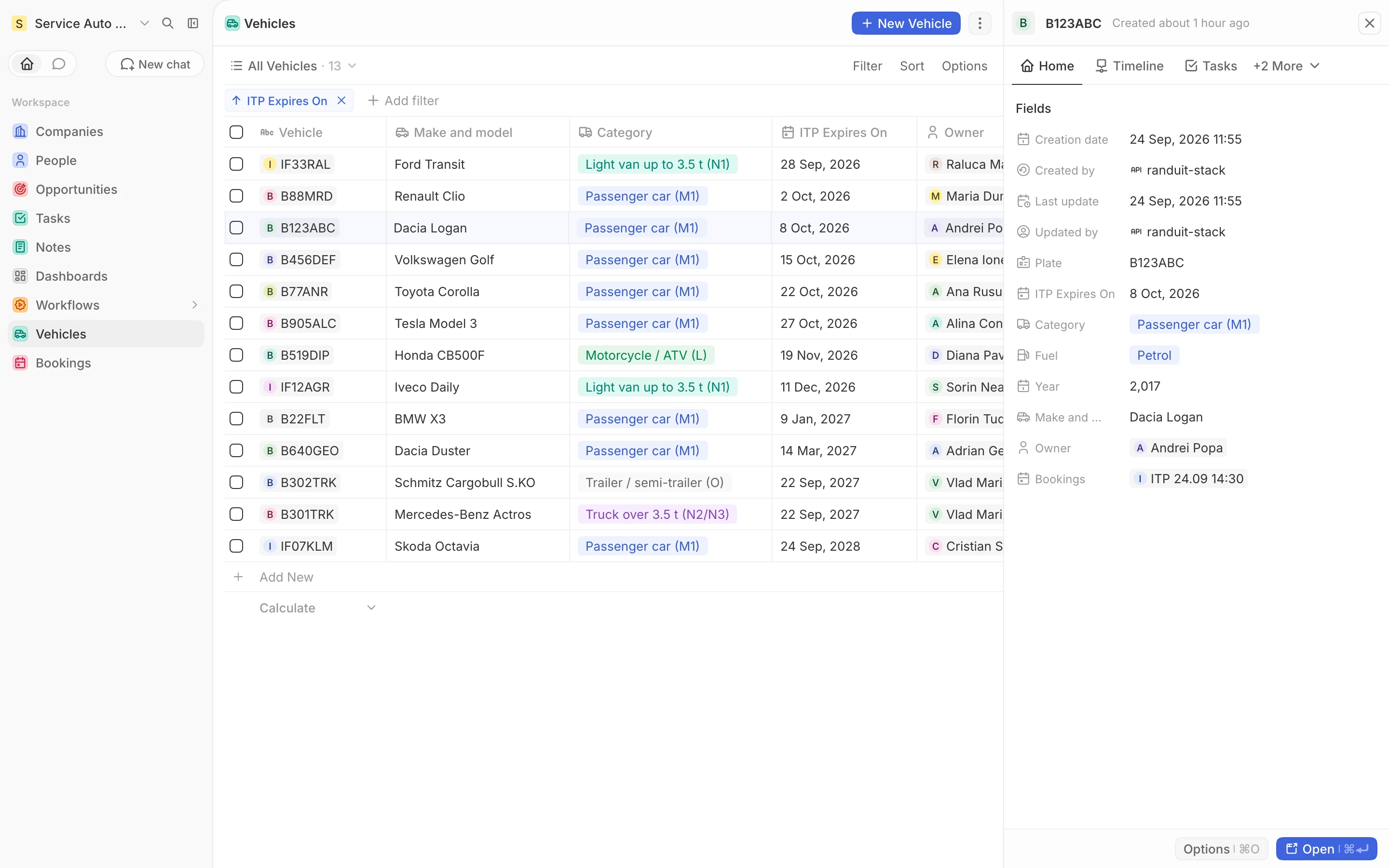Open Opportunities in the sidebar
This screenshot has height=868, width=1389.
click(x=106, y=190)
